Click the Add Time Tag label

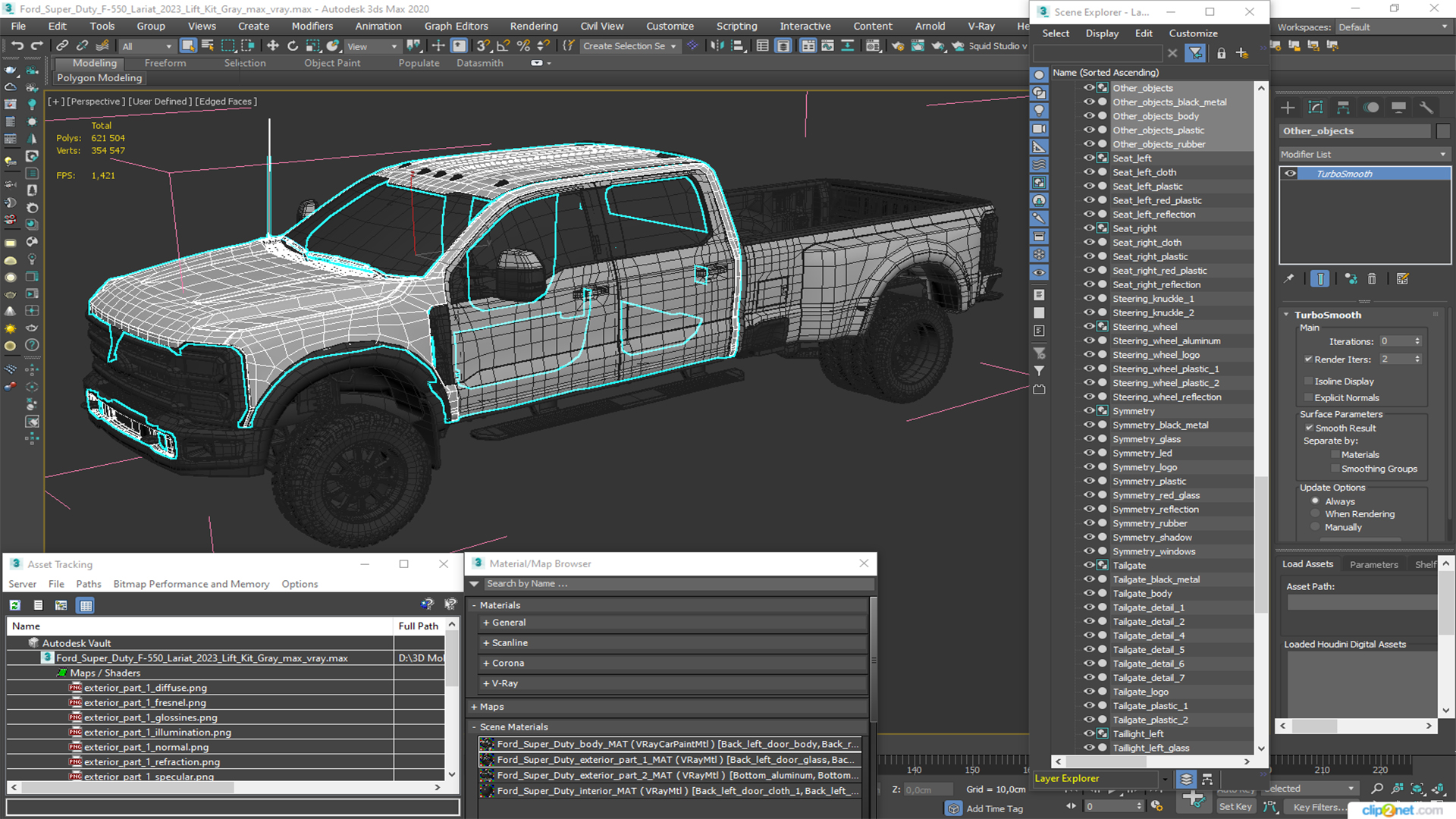click(x=994, y=809)
